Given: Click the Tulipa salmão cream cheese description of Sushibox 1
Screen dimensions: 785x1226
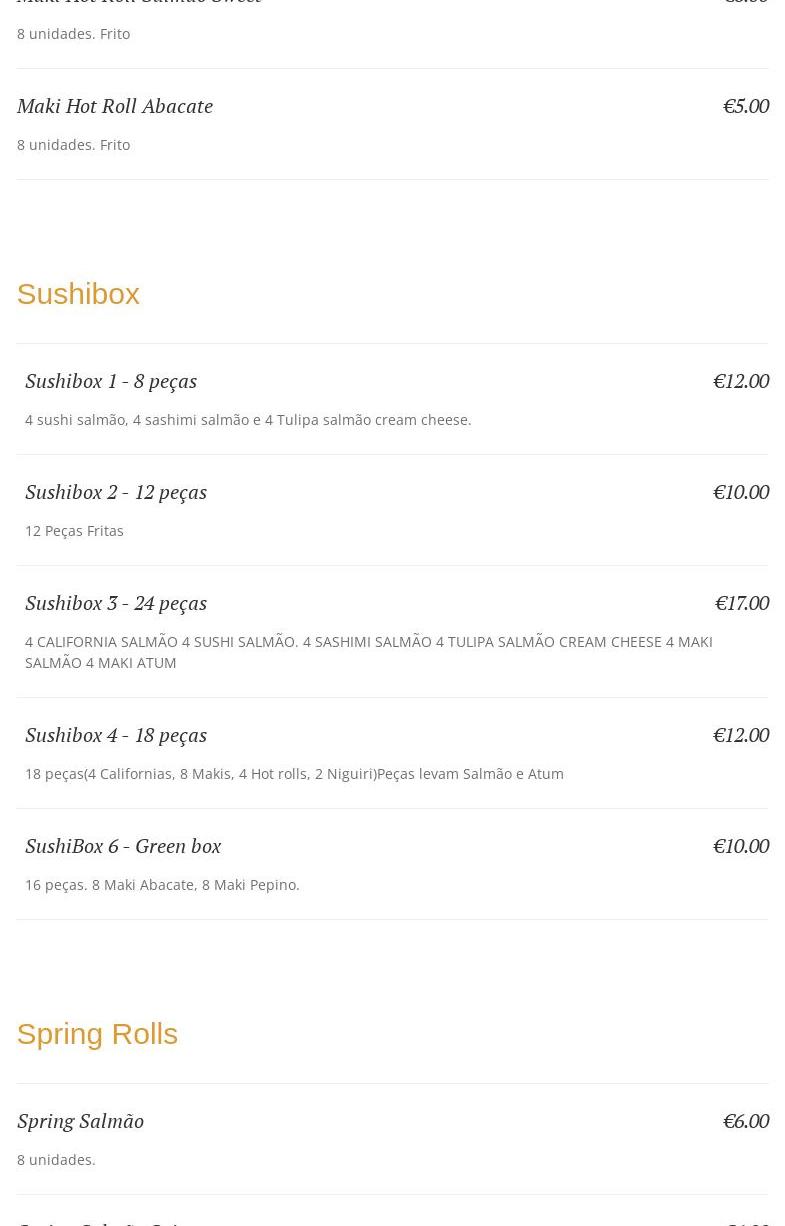Looking at the screenshot, I should point(248,420).
